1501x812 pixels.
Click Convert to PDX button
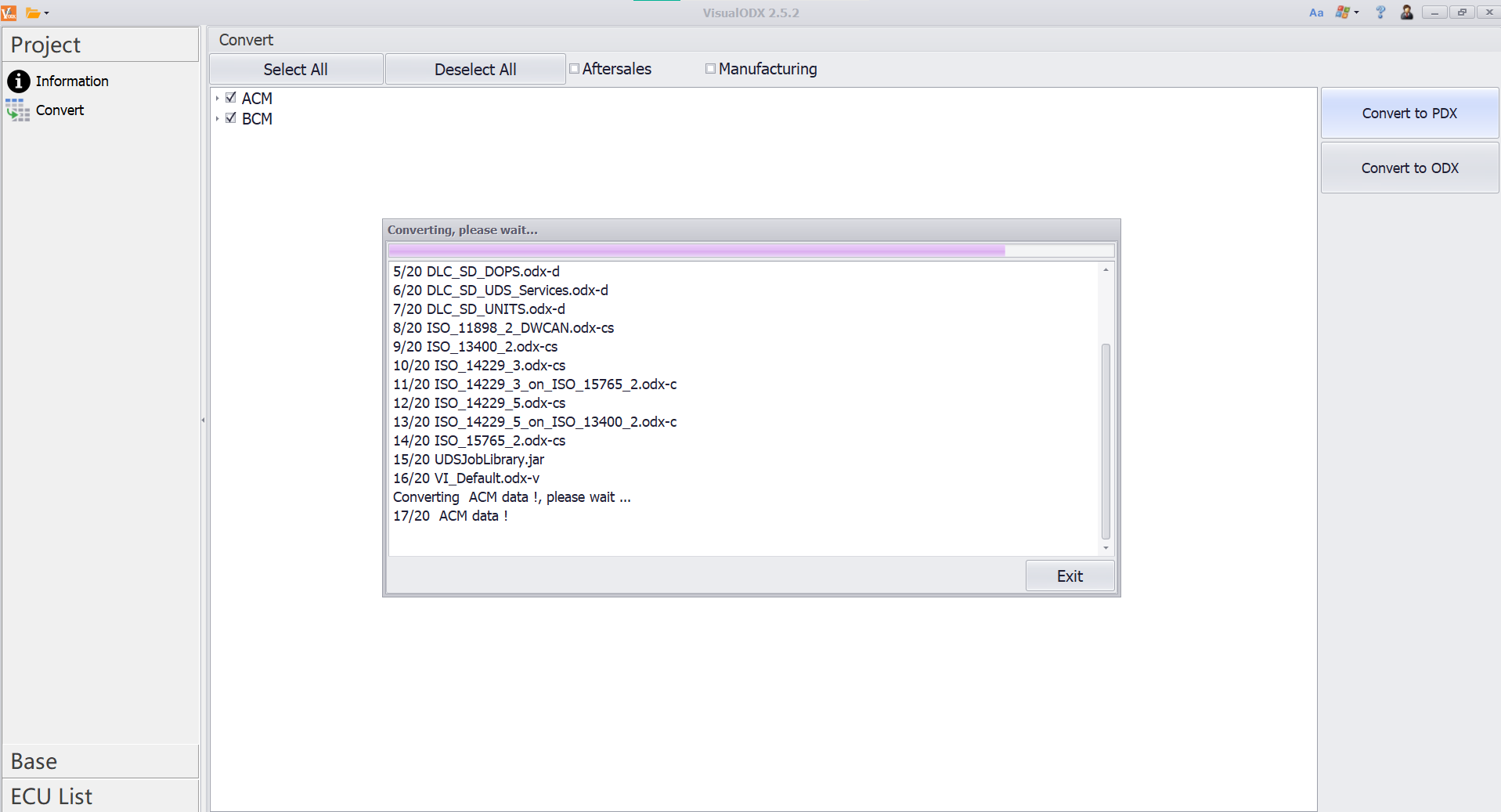(1409, 114)
